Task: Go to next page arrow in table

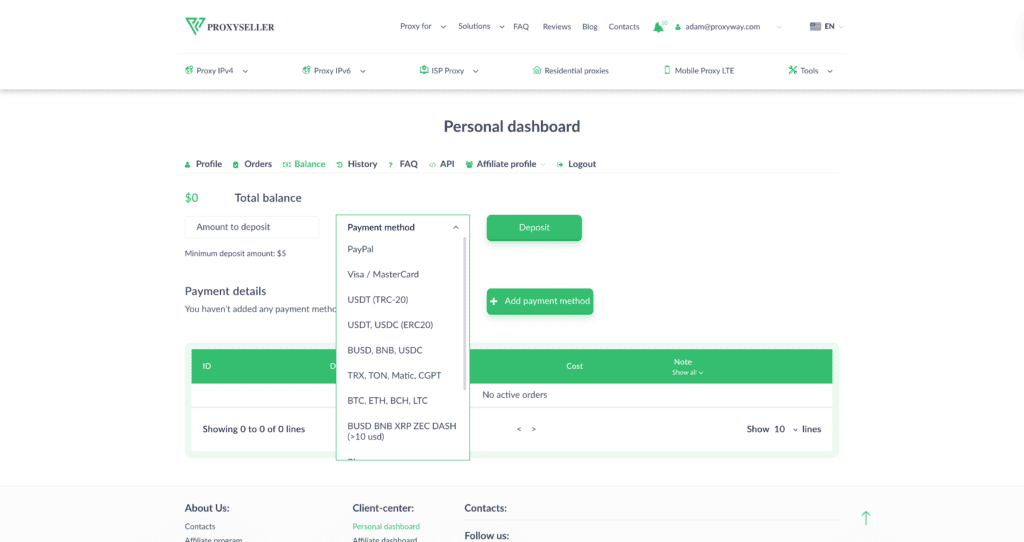Action: click(534, 429)
